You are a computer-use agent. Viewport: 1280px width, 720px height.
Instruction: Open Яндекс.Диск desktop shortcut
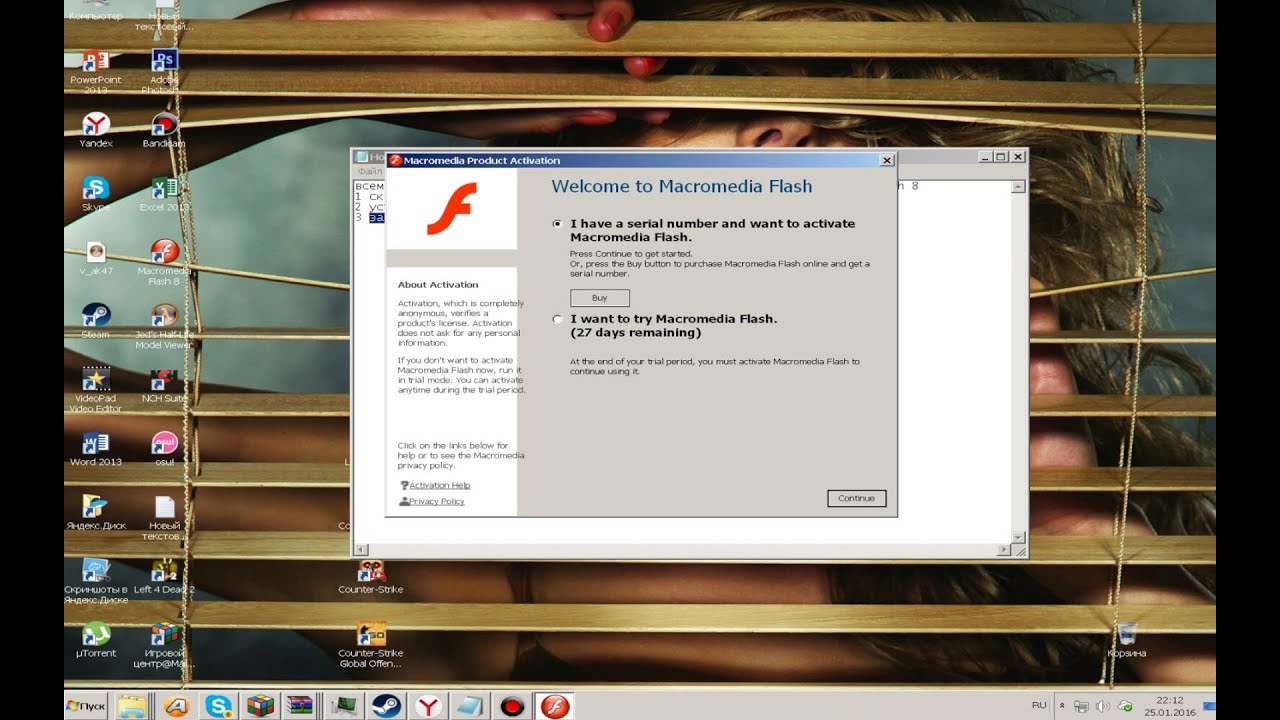(x=96, y=513)
